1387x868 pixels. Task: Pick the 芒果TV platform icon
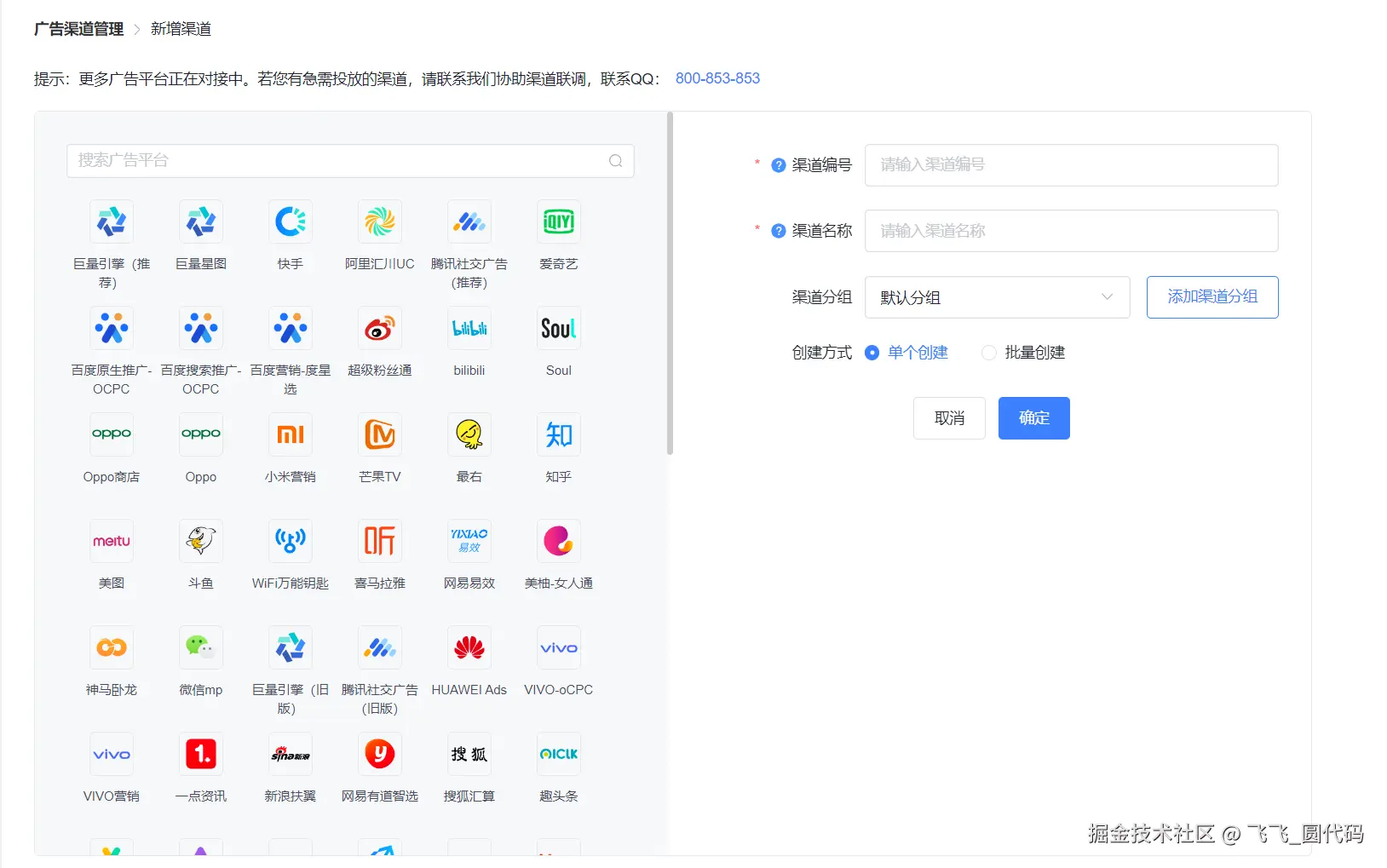[x=380, y=434]
